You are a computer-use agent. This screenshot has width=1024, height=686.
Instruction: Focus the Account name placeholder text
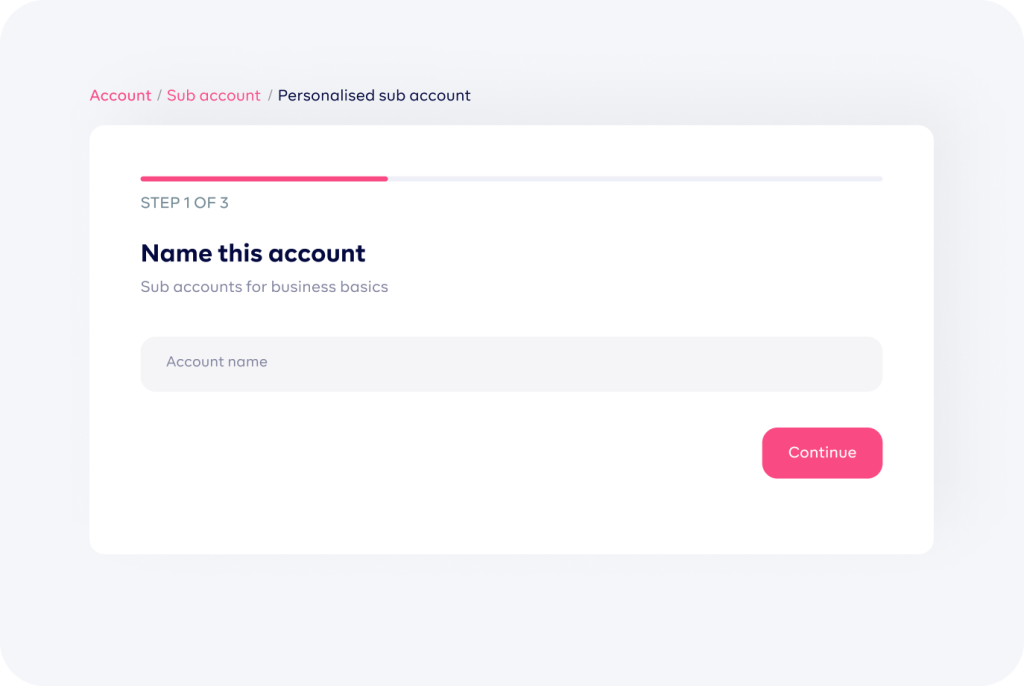tap(216, 361)
